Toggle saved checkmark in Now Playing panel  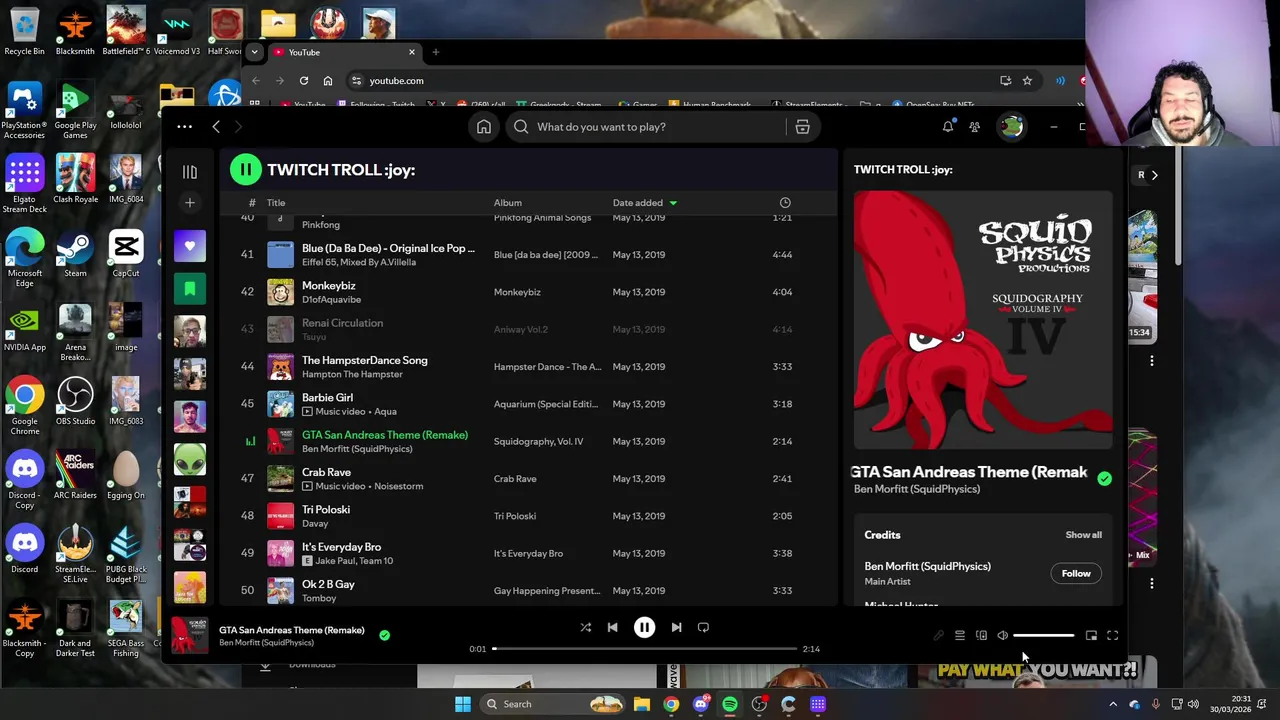pyautogui.click(x=1104, y=479)
